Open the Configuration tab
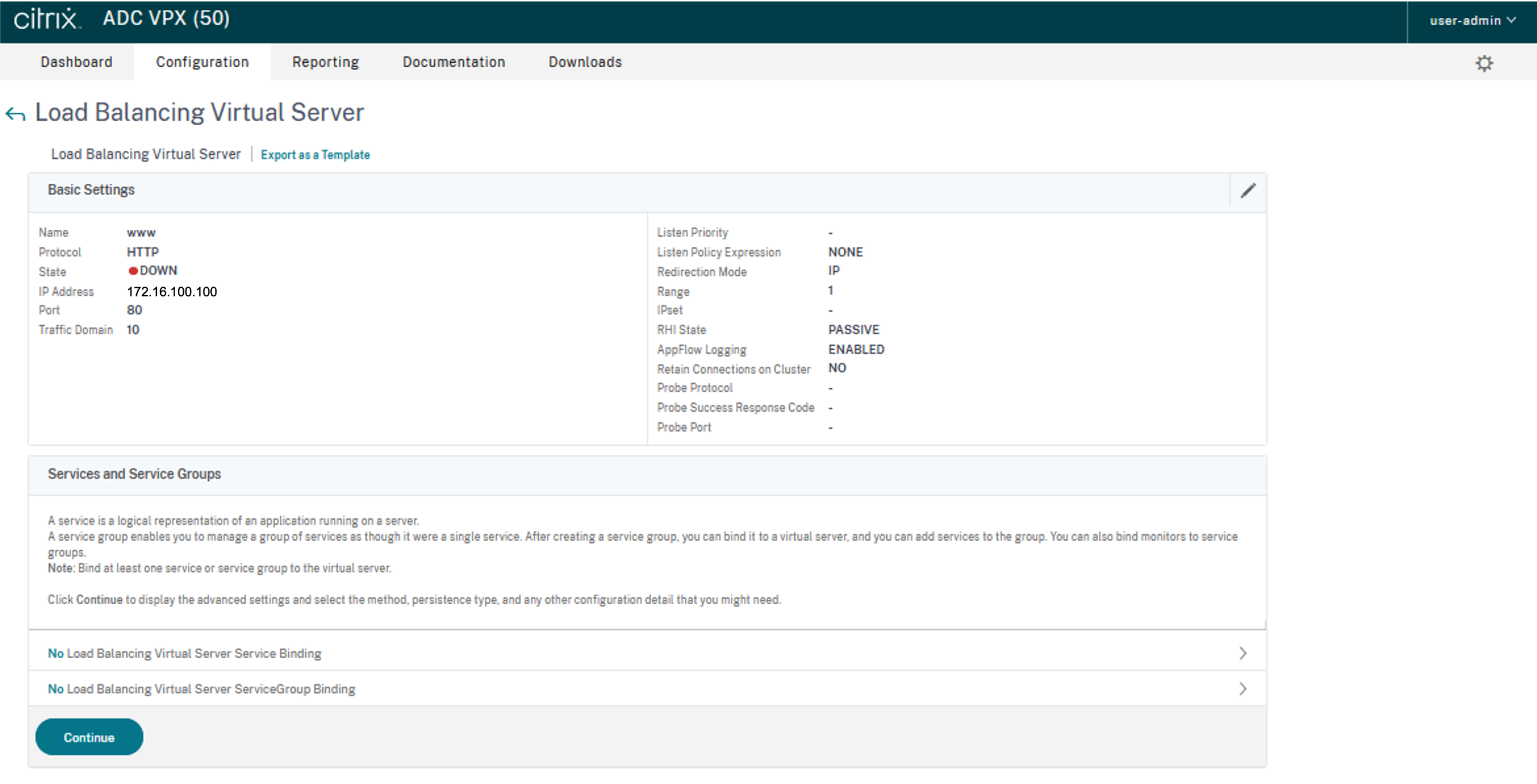The image size is (1537, 784). [202, 62]
